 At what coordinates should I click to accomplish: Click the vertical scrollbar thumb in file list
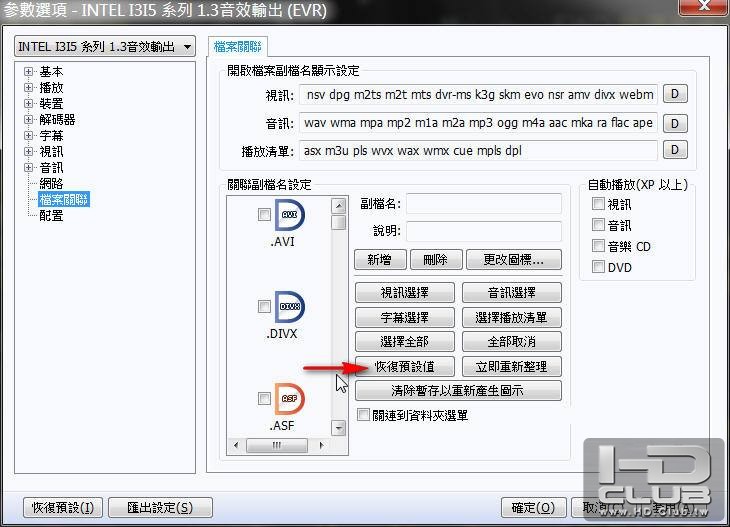coord(338,222)
